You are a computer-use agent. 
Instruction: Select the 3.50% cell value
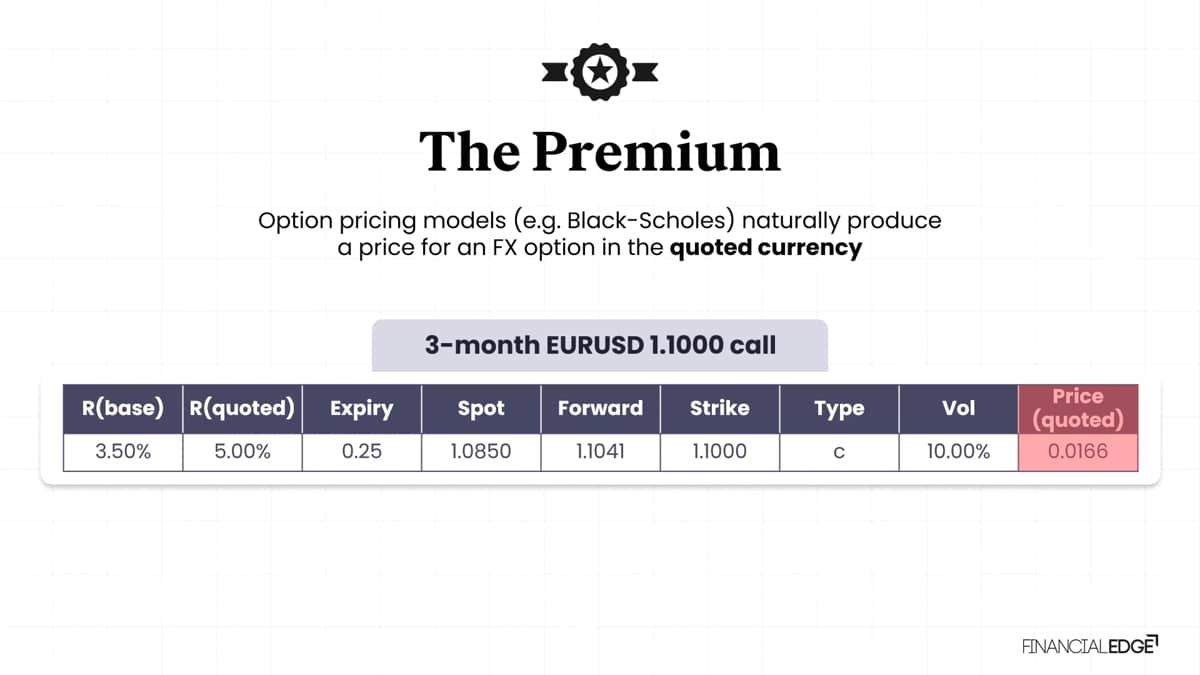point(123,452)
